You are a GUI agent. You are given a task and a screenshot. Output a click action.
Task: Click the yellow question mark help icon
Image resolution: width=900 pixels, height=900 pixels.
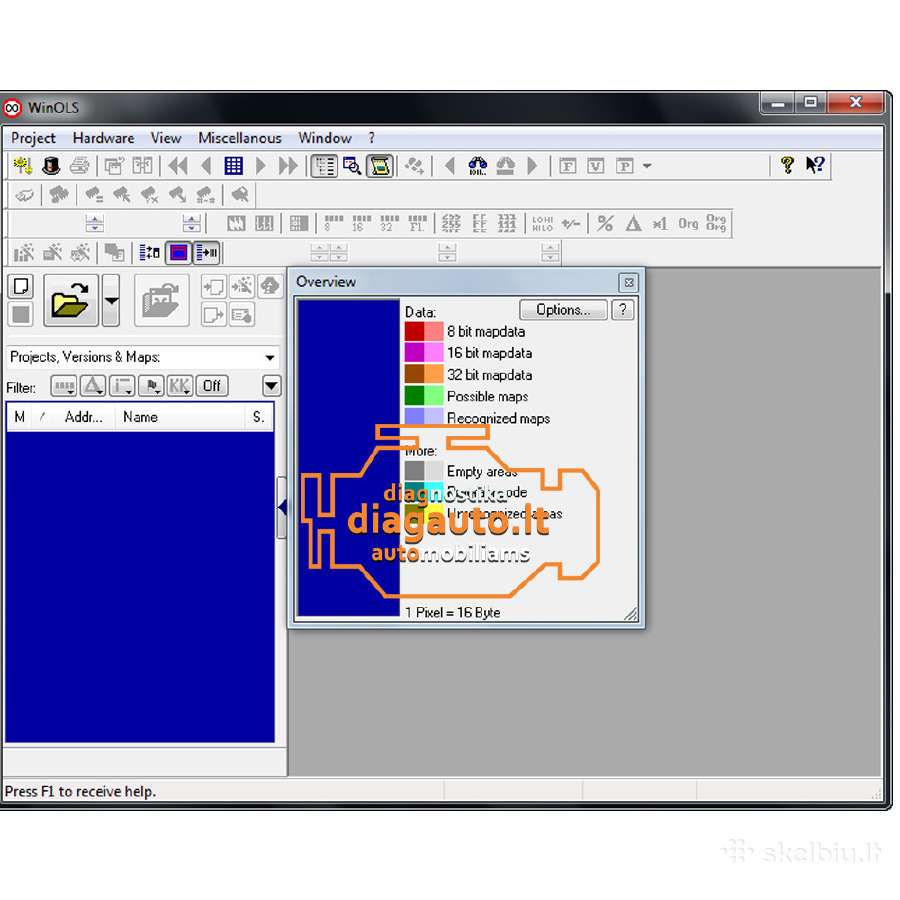pos(788,165)
